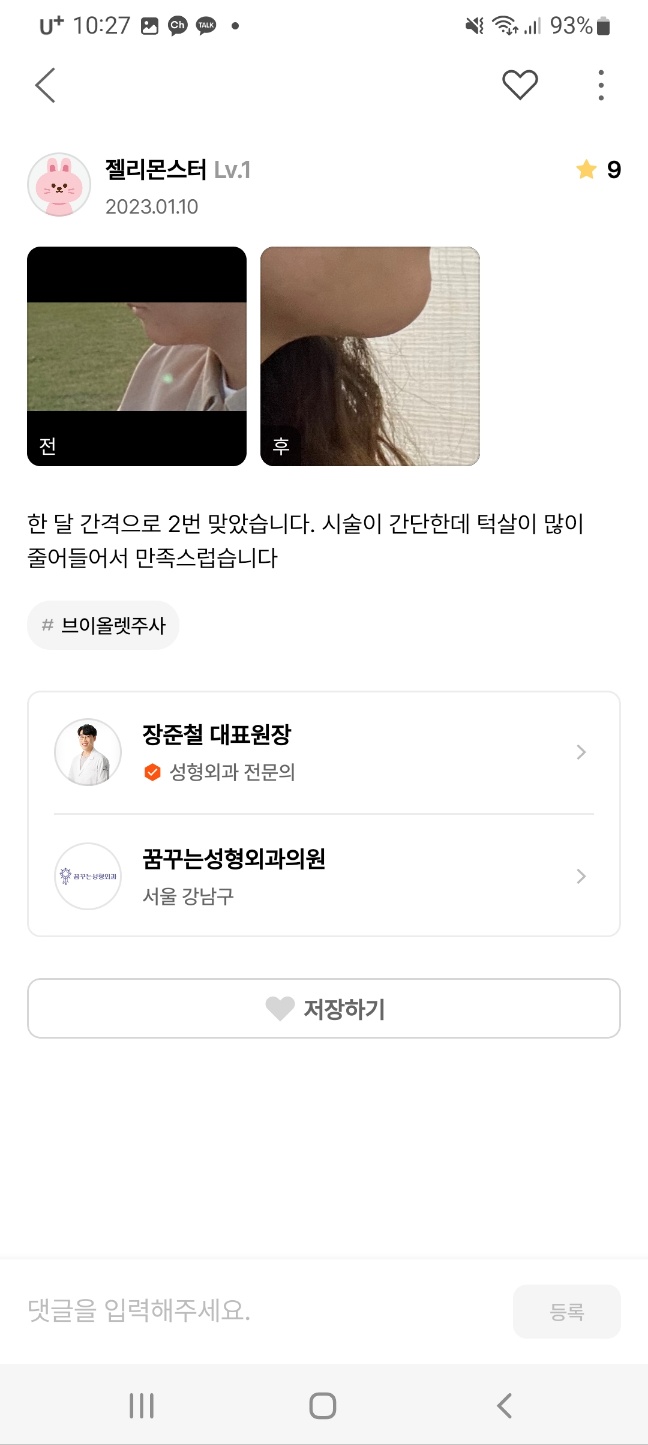
Task: Open Android recent apps navigation button
Action: [142, 1406]
